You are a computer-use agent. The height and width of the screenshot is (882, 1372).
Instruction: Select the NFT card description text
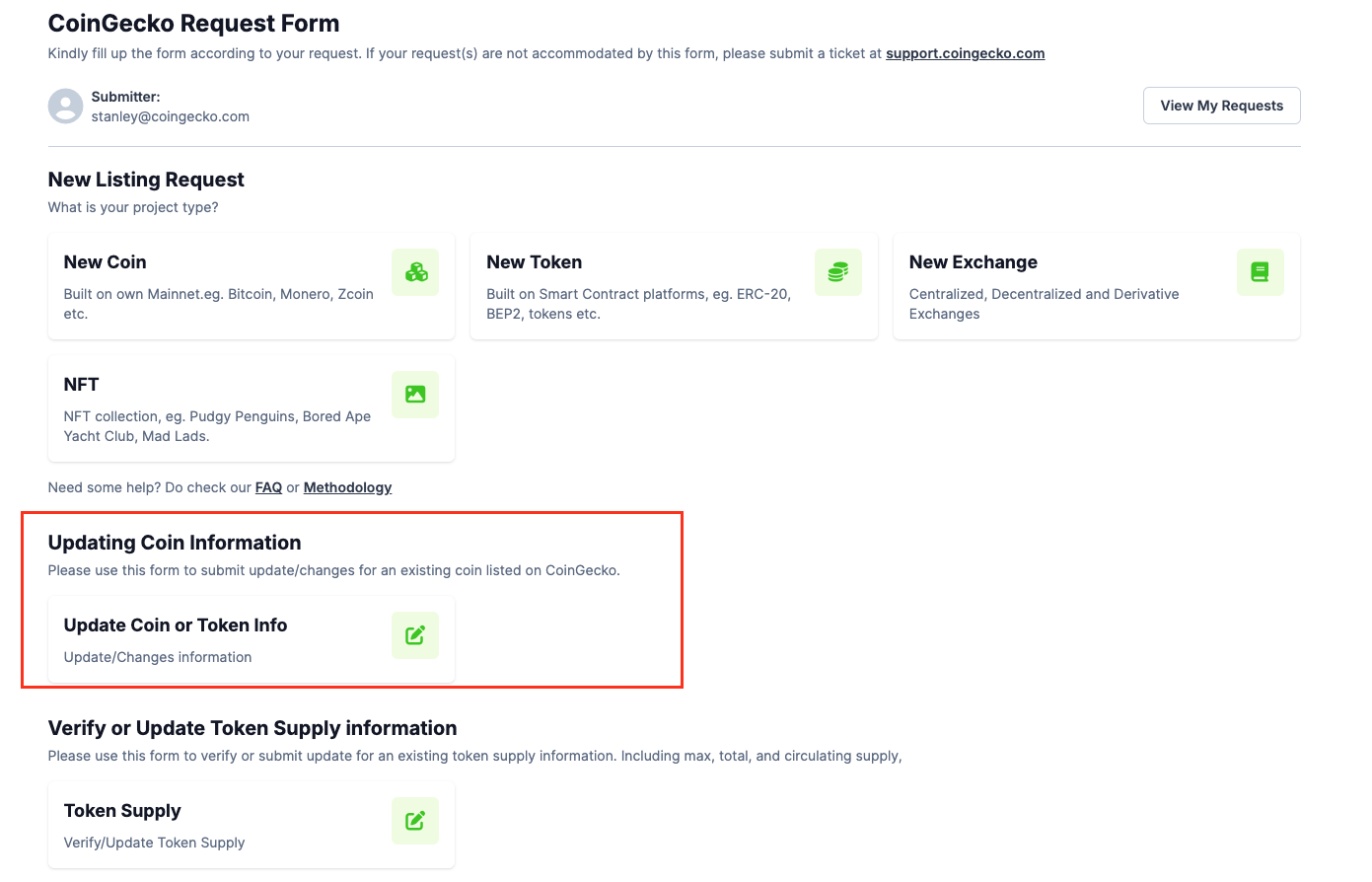click(x=218, y=426)
